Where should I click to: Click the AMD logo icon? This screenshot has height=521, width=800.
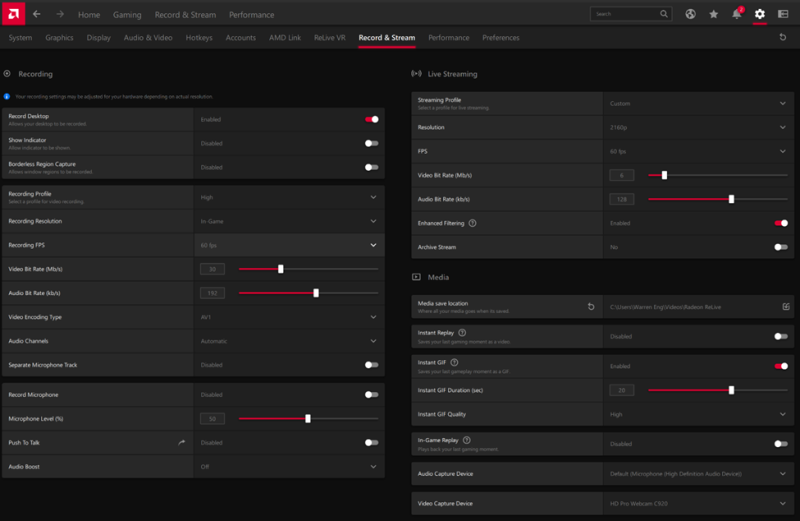[x=12, y=14]
